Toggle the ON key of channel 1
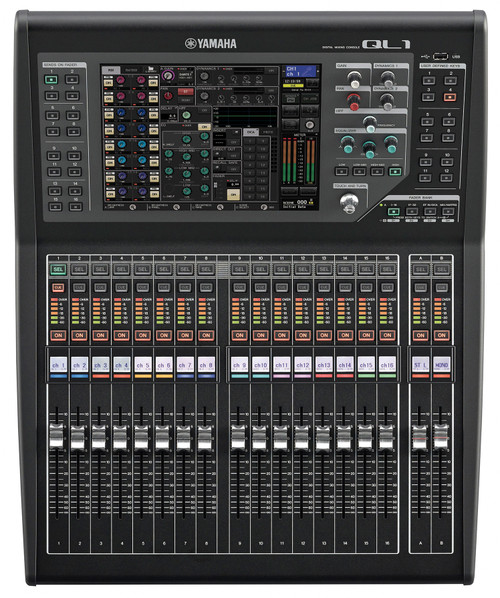 pyautogui.click(x=58, y=336)
